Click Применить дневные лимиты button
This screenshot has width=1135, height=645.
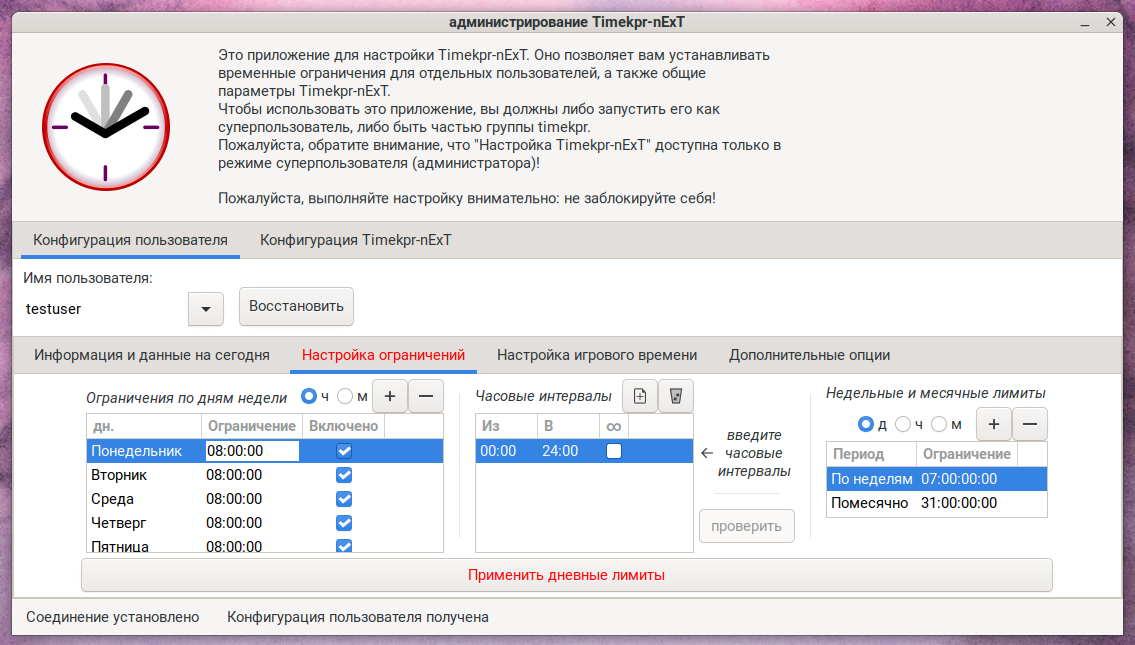tap(566, 575)
